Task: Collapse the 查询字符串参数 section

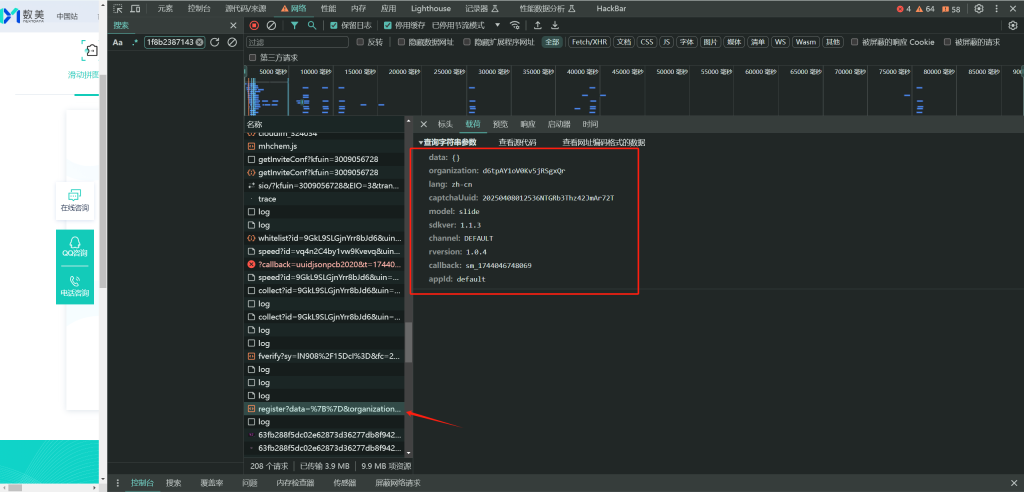Action: (447, 142)
